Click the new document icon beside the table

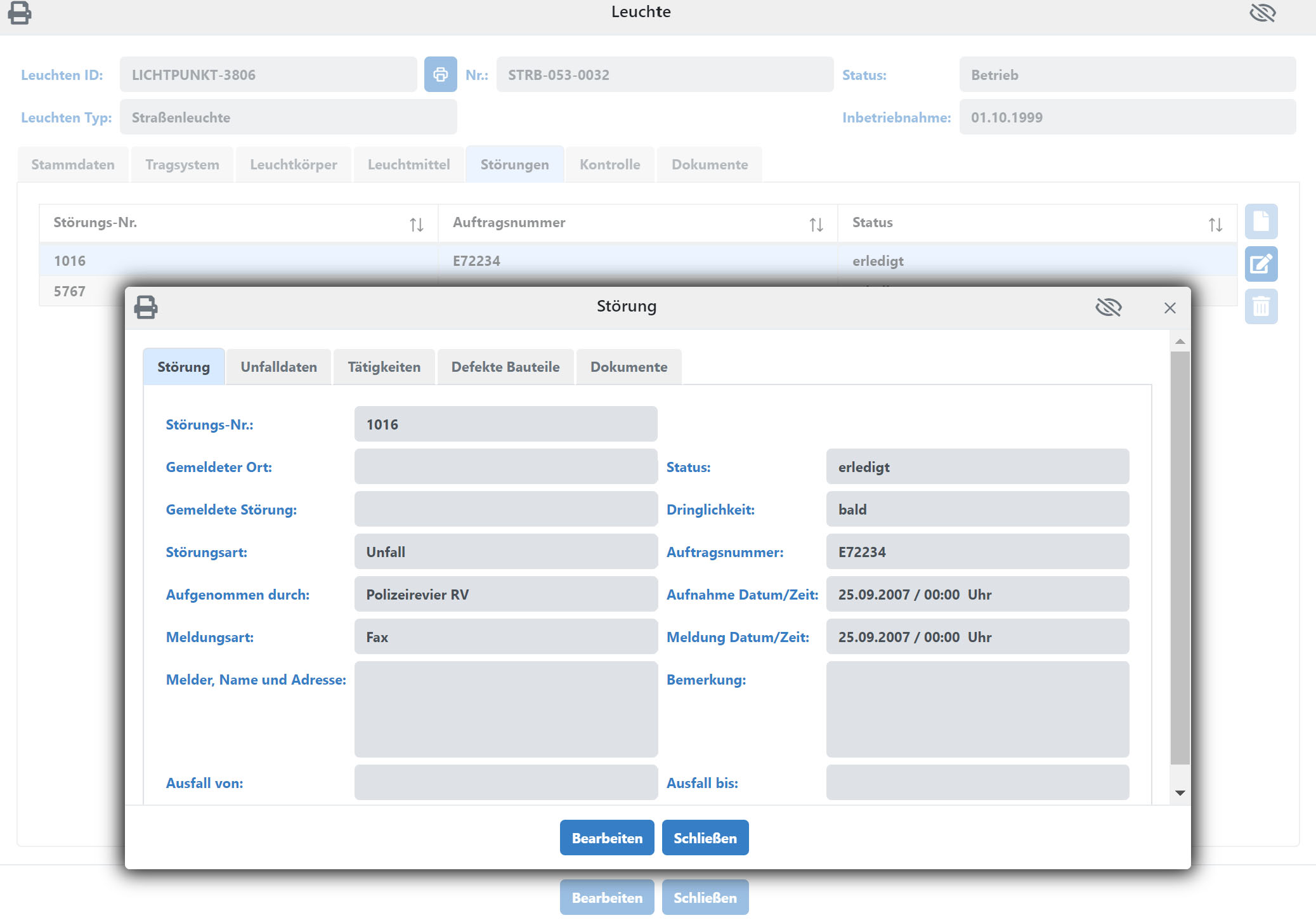(1260, 221)
